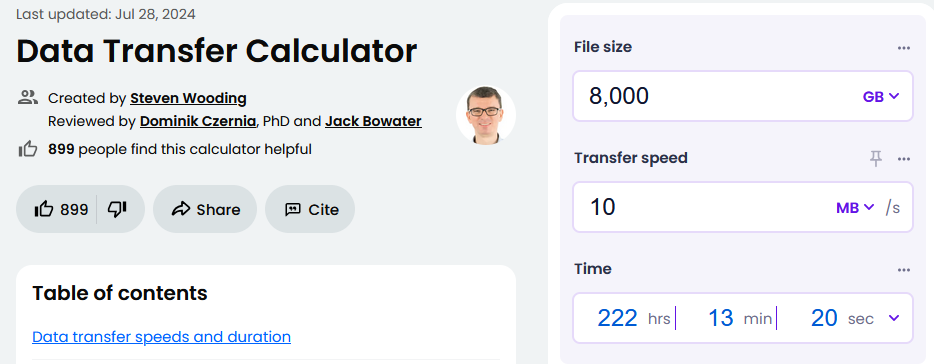The width and height of the screenshot is (934, 364).
Task: Expand the GB file size unit dropdown
Action: (880, 97)
